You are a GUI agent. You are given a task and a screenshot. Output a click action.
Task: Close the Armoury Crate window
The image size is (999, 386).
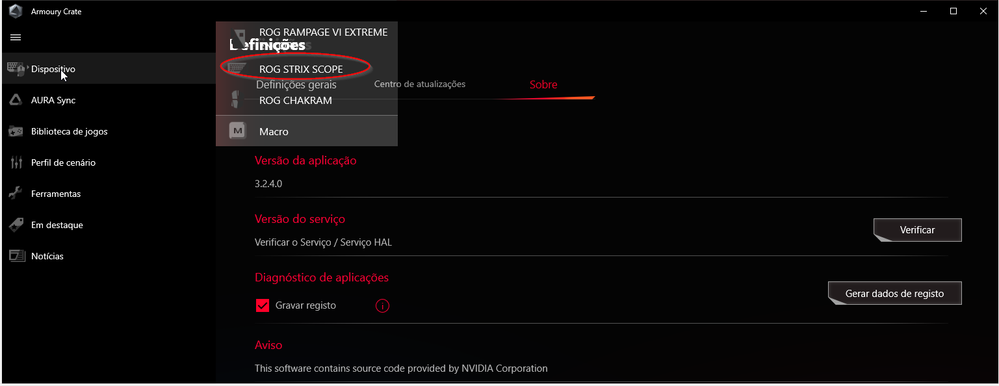983,11
